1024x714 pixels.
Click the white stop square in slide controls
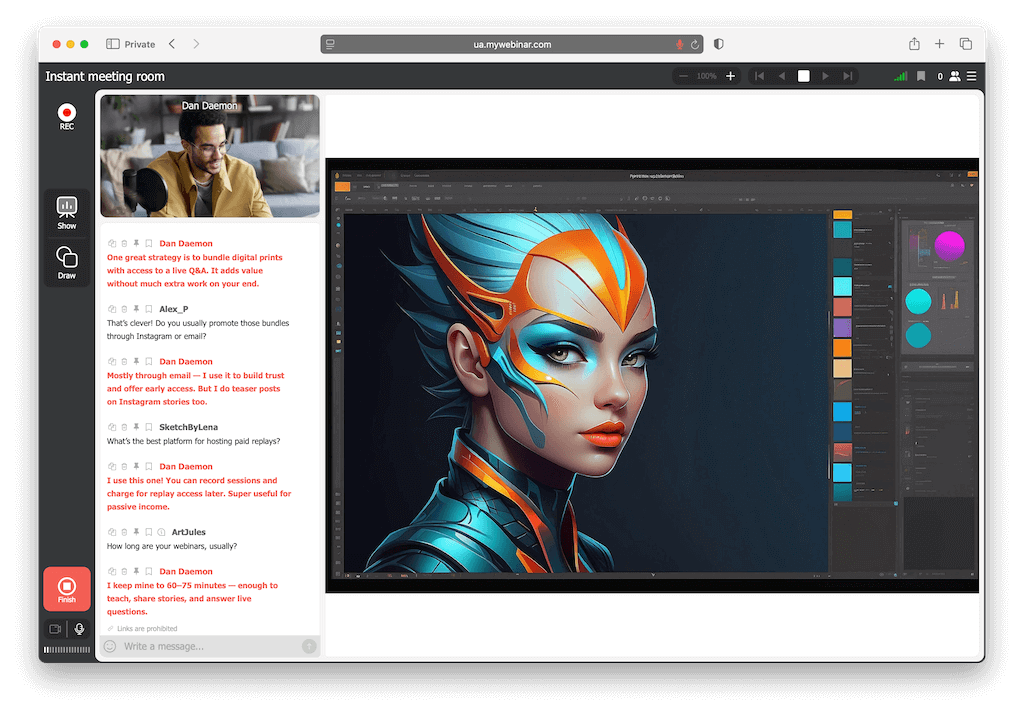[804, 76]
